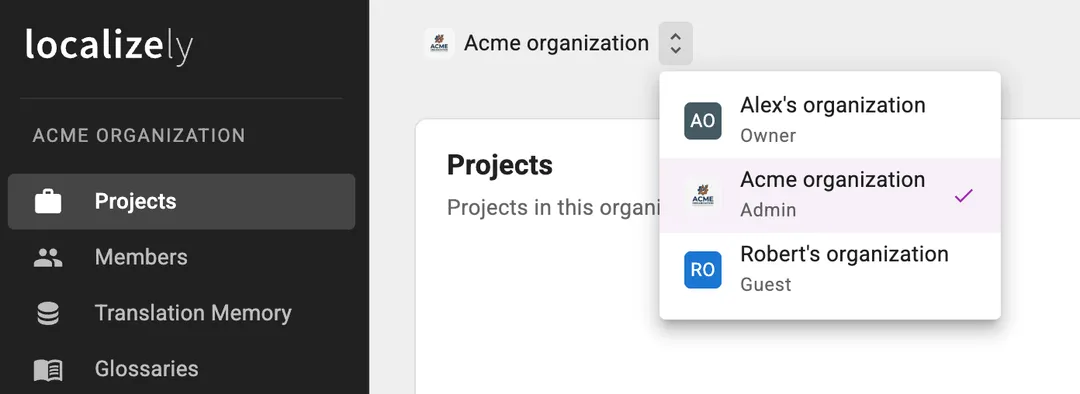Image resolution: width=1080 pixels, height=394 pixels.
Task: Click the Translation Memory database icon
Action: (x=48, y=313)
